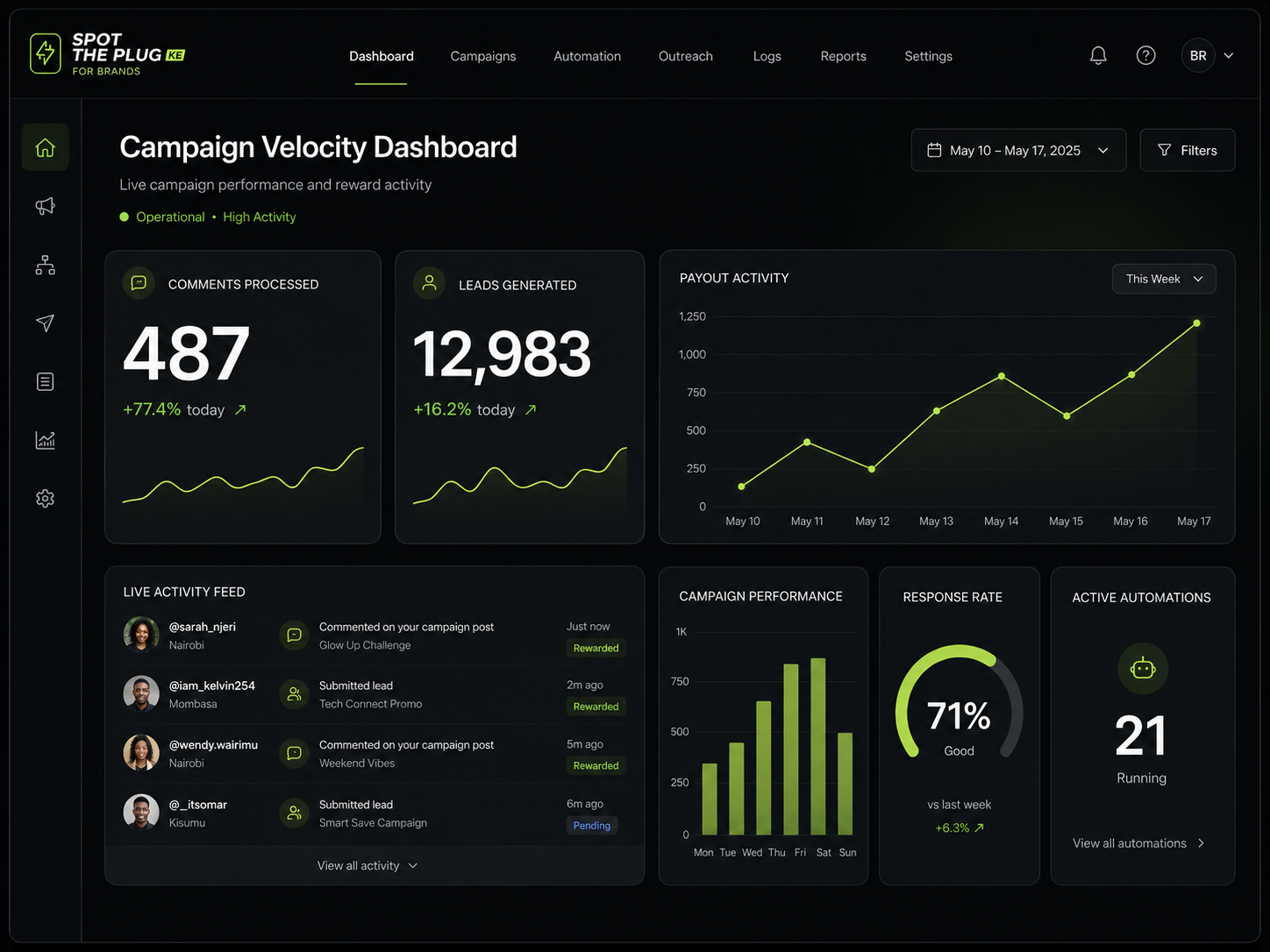Open the notifications bell
1270x952 pixels.
1098,55
